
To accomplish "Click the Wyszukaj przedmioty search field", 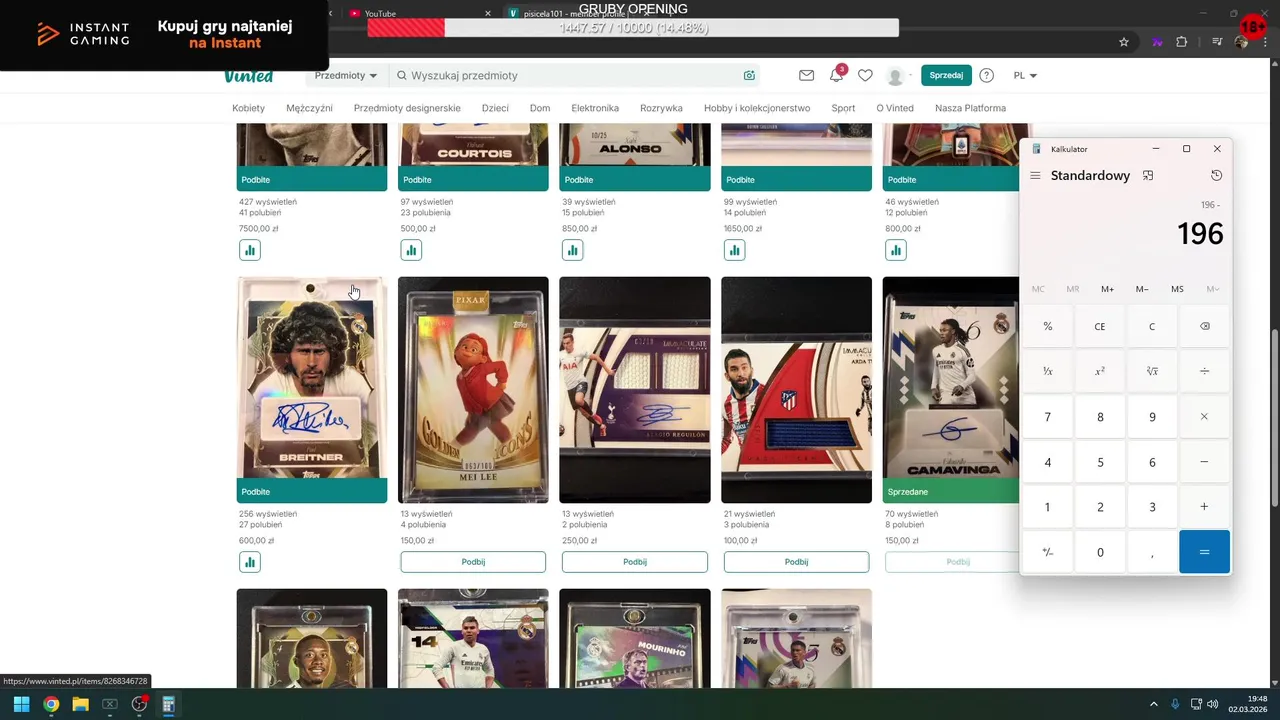I will [575, 76].
